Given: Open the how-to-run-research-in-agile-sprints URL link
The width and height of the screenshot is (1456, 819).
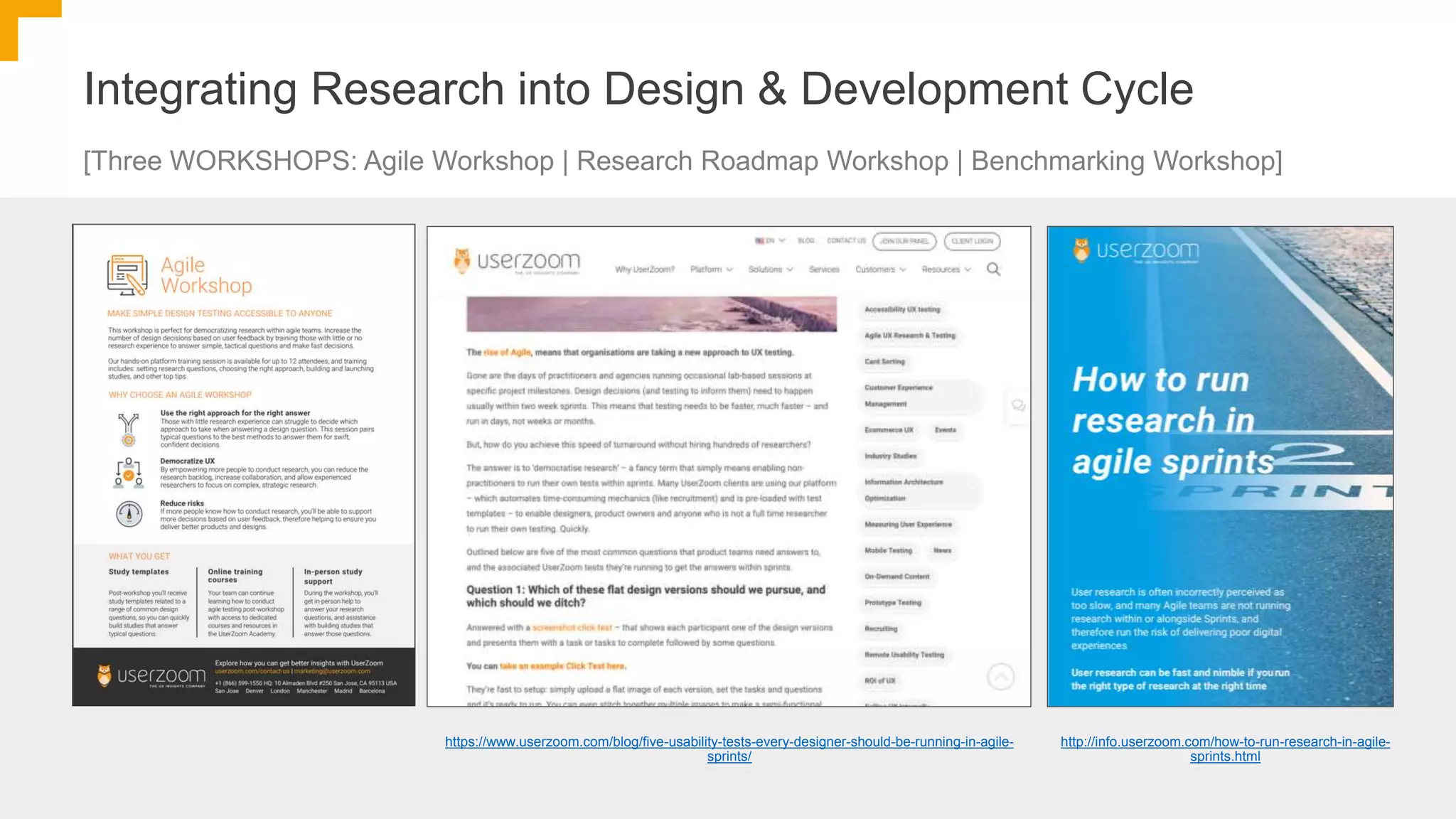Looking at the screenshot, I should point(1225,749).
